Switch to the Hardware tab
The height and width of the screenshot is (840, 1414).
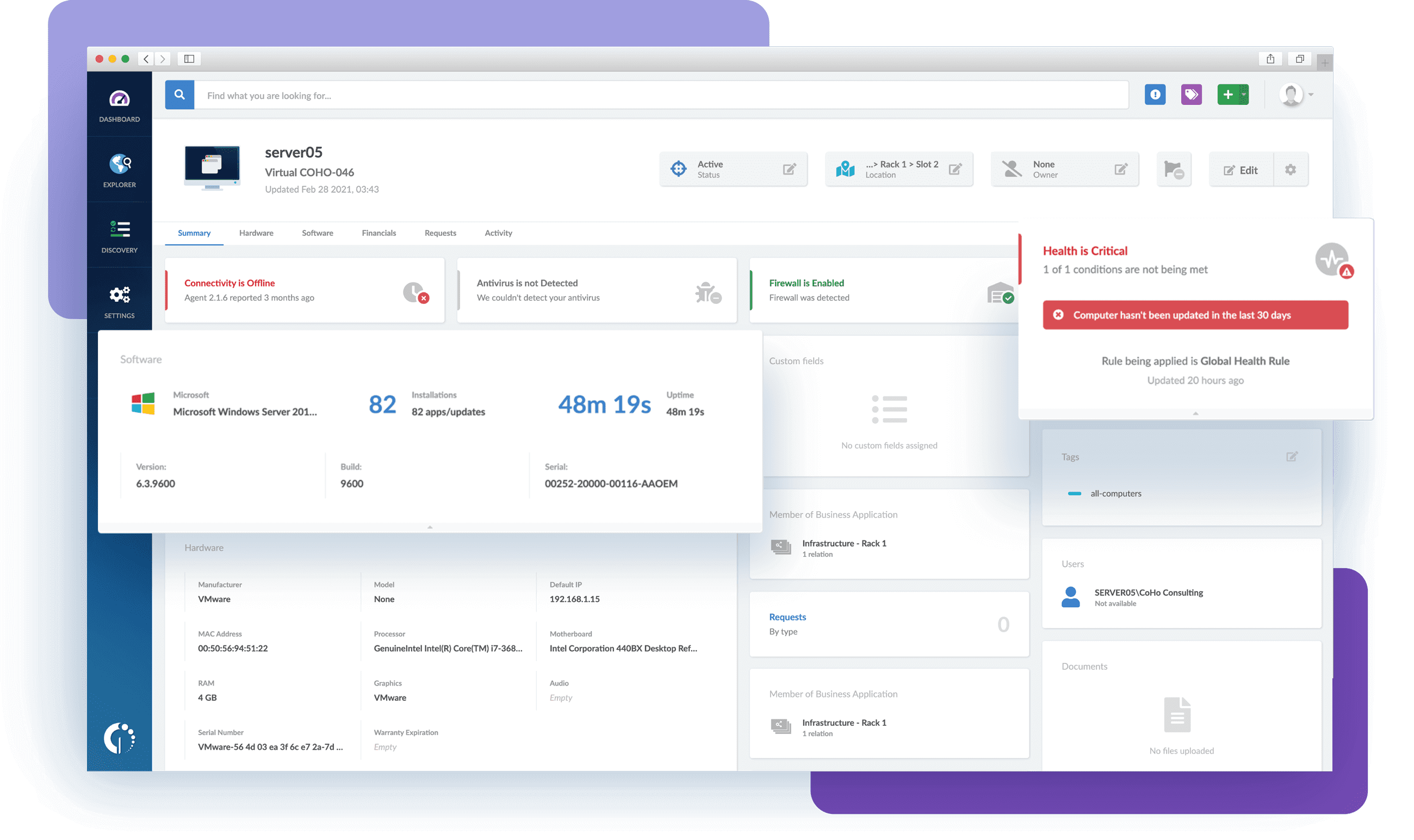point(257,233)
